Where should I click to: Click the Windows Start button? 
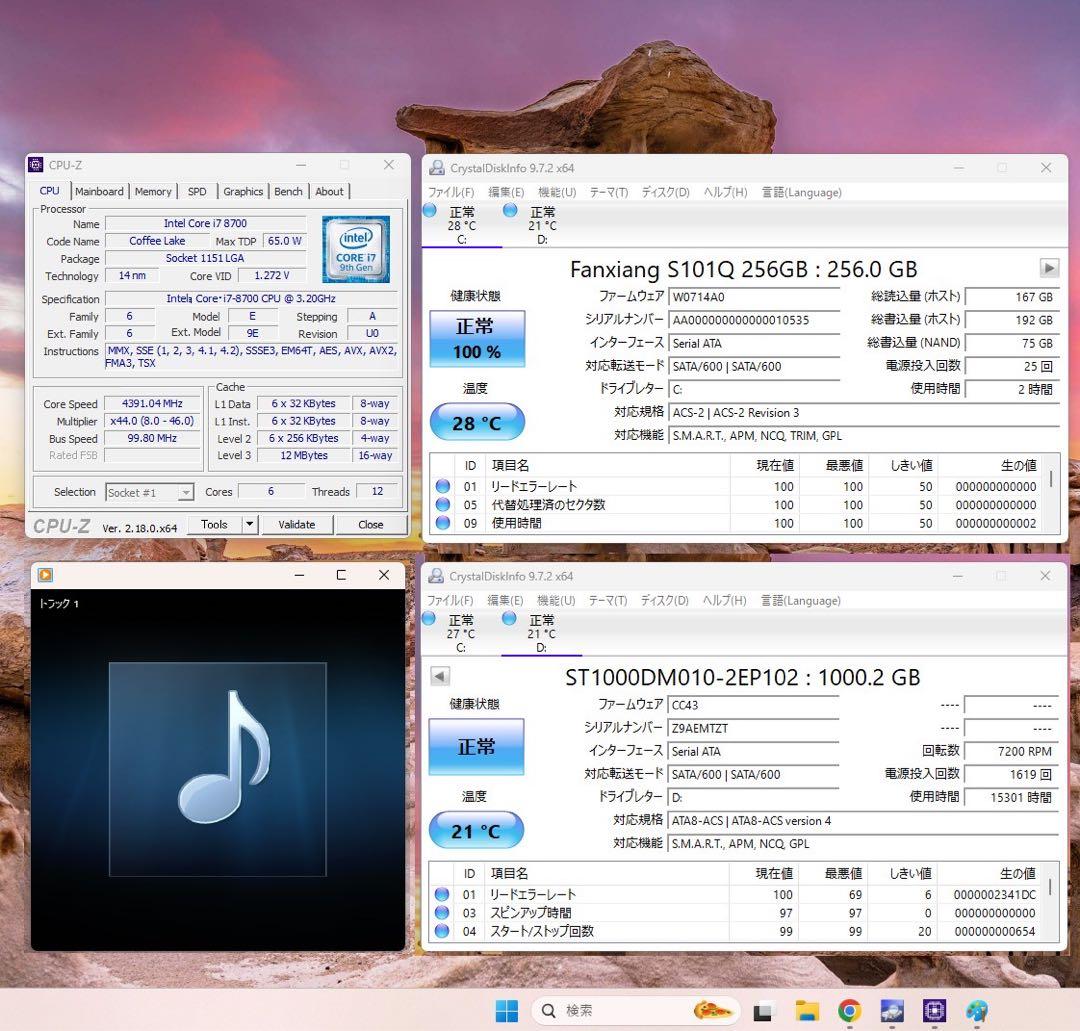tap(506, 1011)
